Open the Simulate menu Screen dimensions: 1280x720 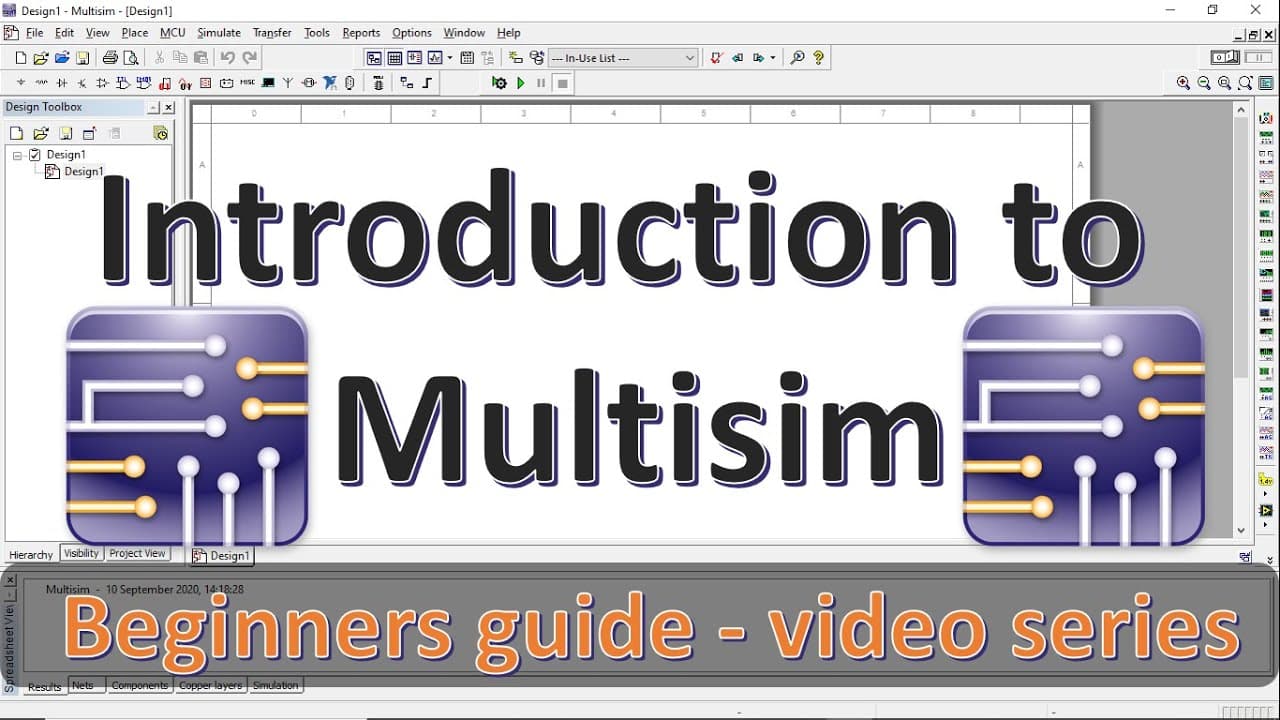[219, 33]
